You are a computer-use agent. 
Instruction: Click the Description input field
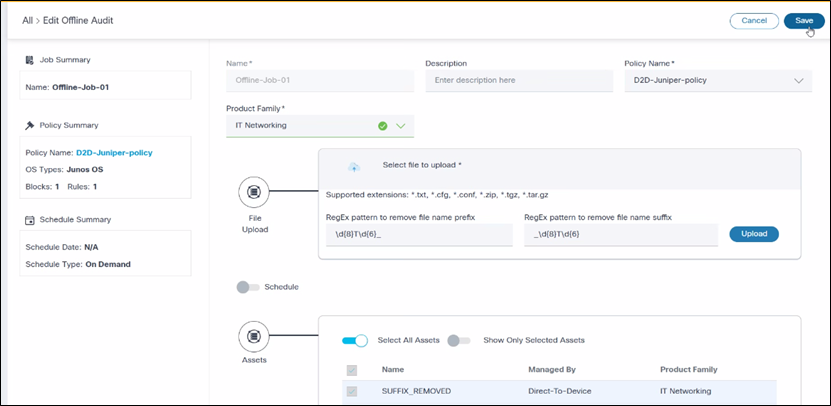point(517,81)
